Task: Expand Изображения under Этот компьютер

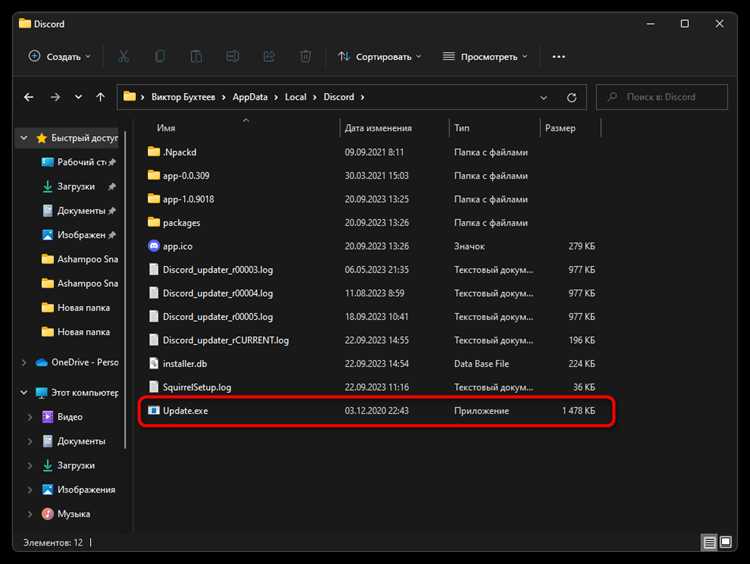Action: click(x=30, y=490)
